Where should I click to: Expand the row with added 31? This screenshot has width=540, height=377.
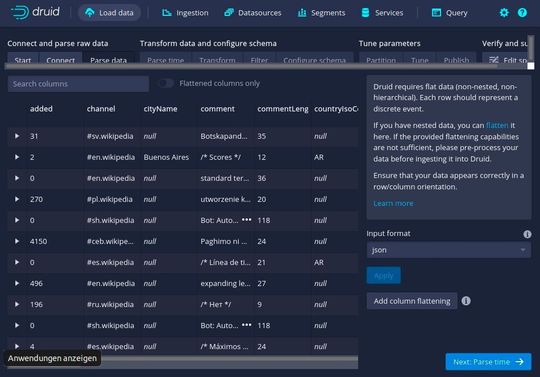(x=17, y=136)
